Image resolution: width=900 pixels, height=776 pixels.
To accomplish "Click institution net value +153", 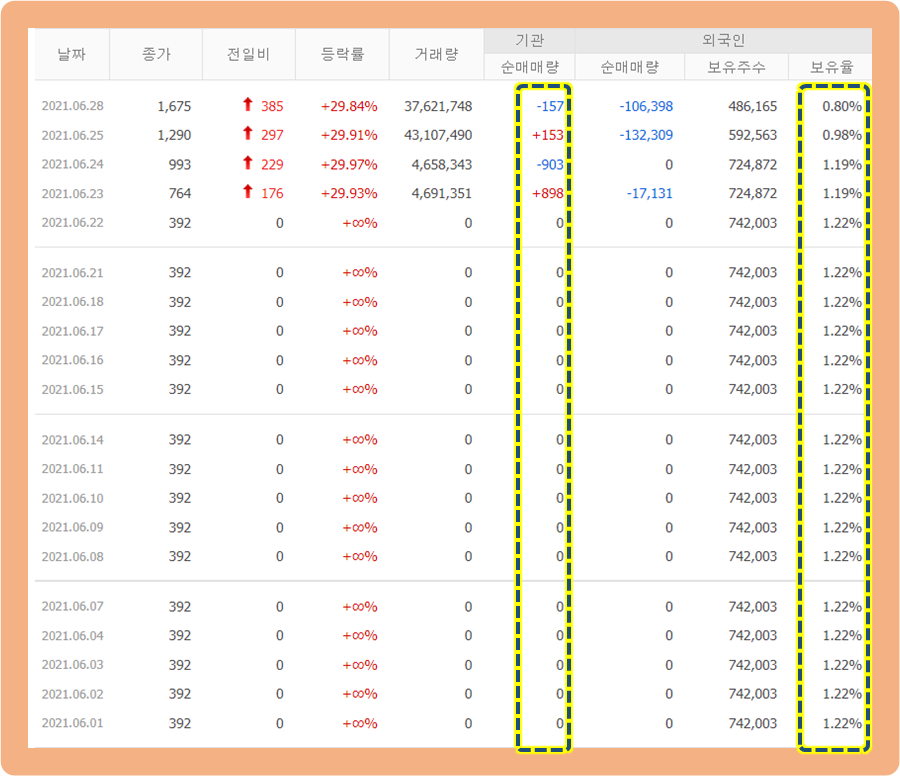I will (x=548, y=135).
